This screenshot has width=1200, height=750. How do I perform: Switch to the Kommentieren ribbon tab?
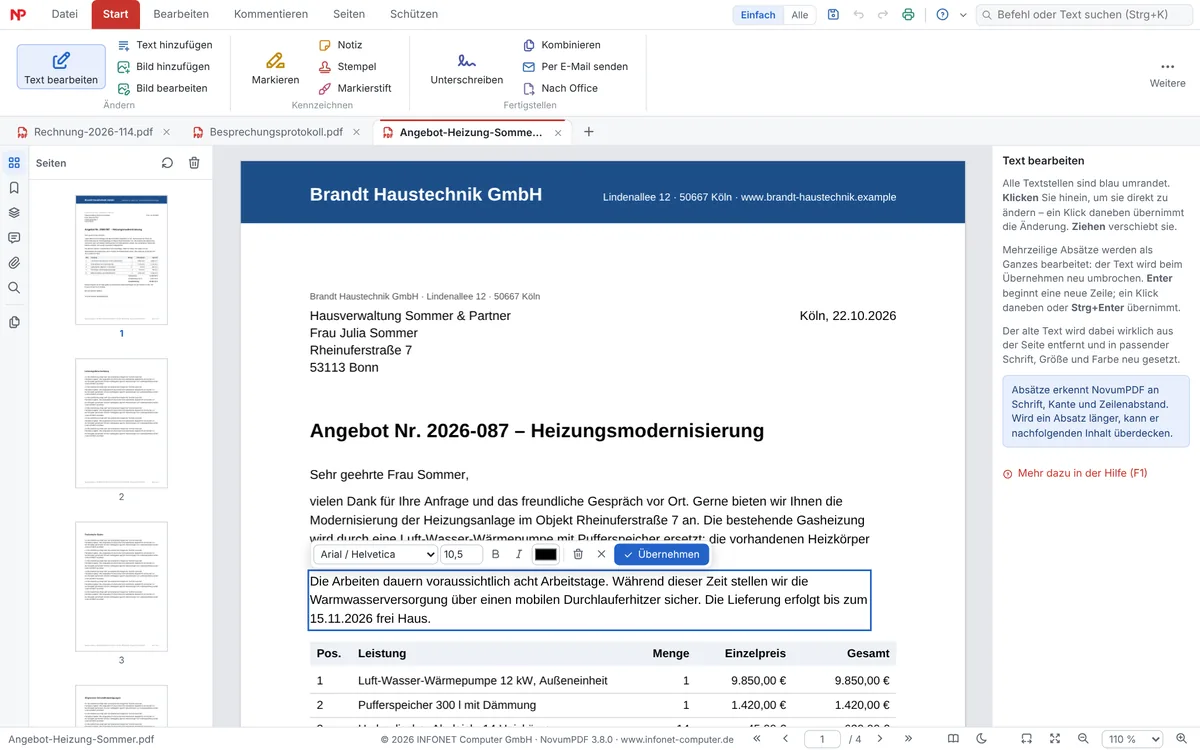coord(271,14)
